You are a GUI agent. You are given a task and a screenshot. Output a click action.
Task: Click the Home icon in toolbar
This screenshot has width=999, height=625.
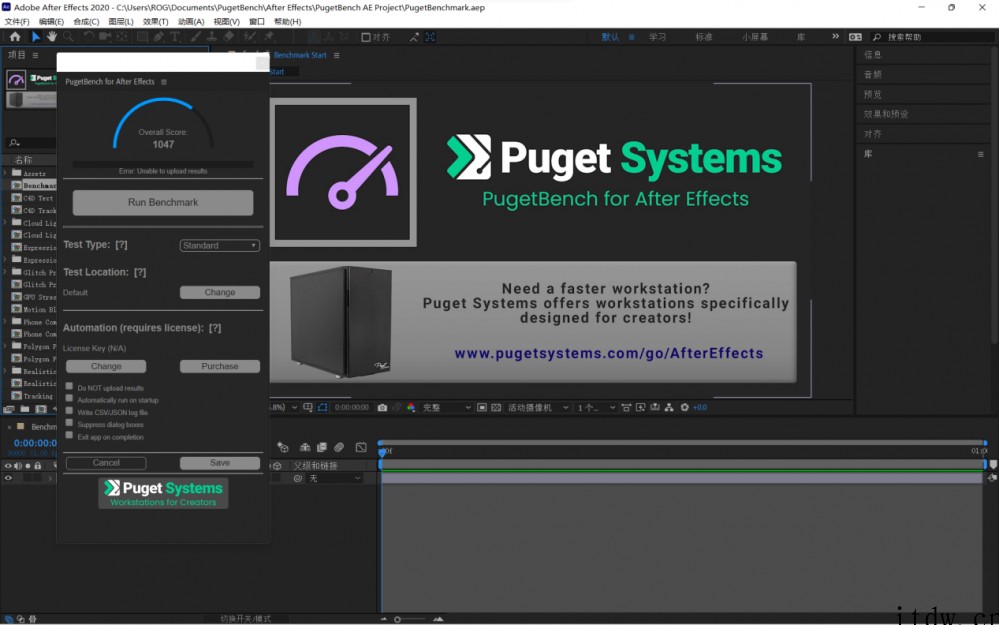coord(15,37)
